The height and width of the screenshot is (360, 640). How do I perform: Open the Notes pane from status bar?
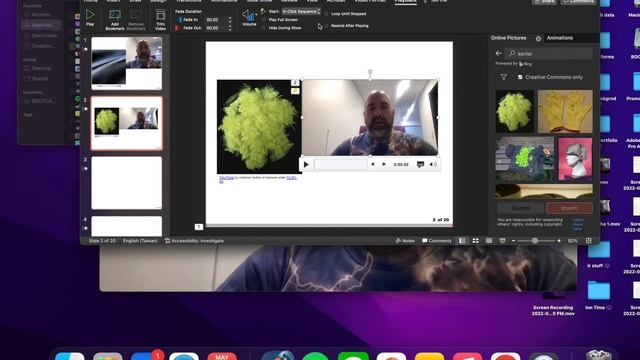[x=405, y=241]
